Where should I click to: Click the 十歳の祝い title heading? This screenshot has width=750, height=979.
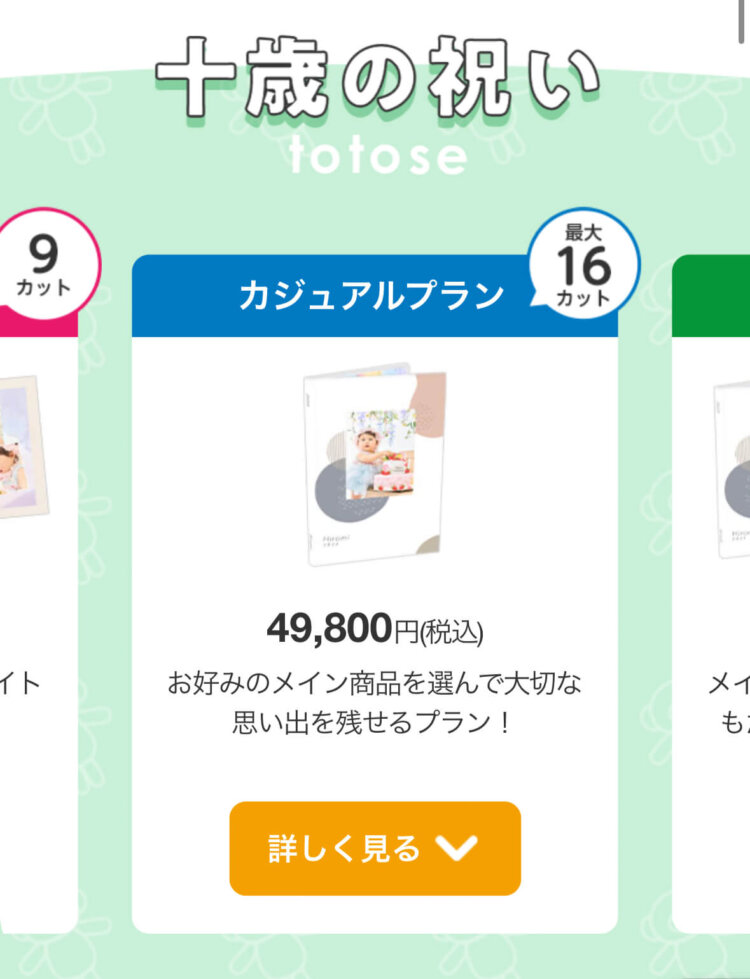point(377,77)
